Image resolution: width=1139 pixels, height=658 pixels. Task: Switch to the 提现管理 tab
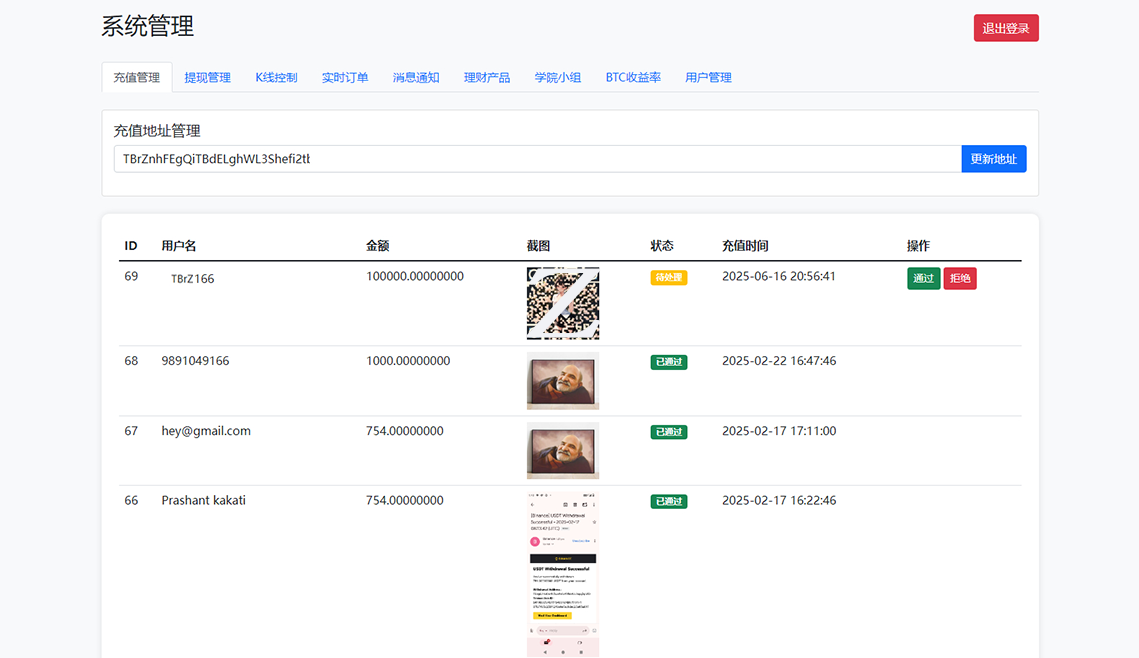(207, 77)
